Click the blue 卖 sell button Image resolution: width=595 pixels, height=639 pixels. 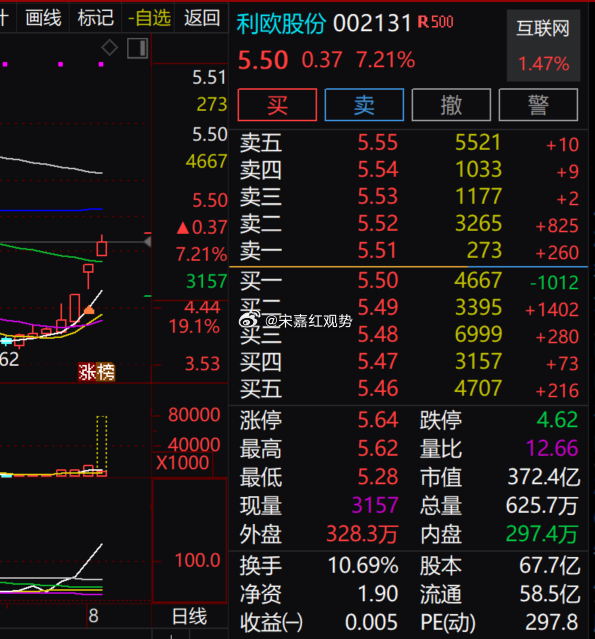coord(364,105)
